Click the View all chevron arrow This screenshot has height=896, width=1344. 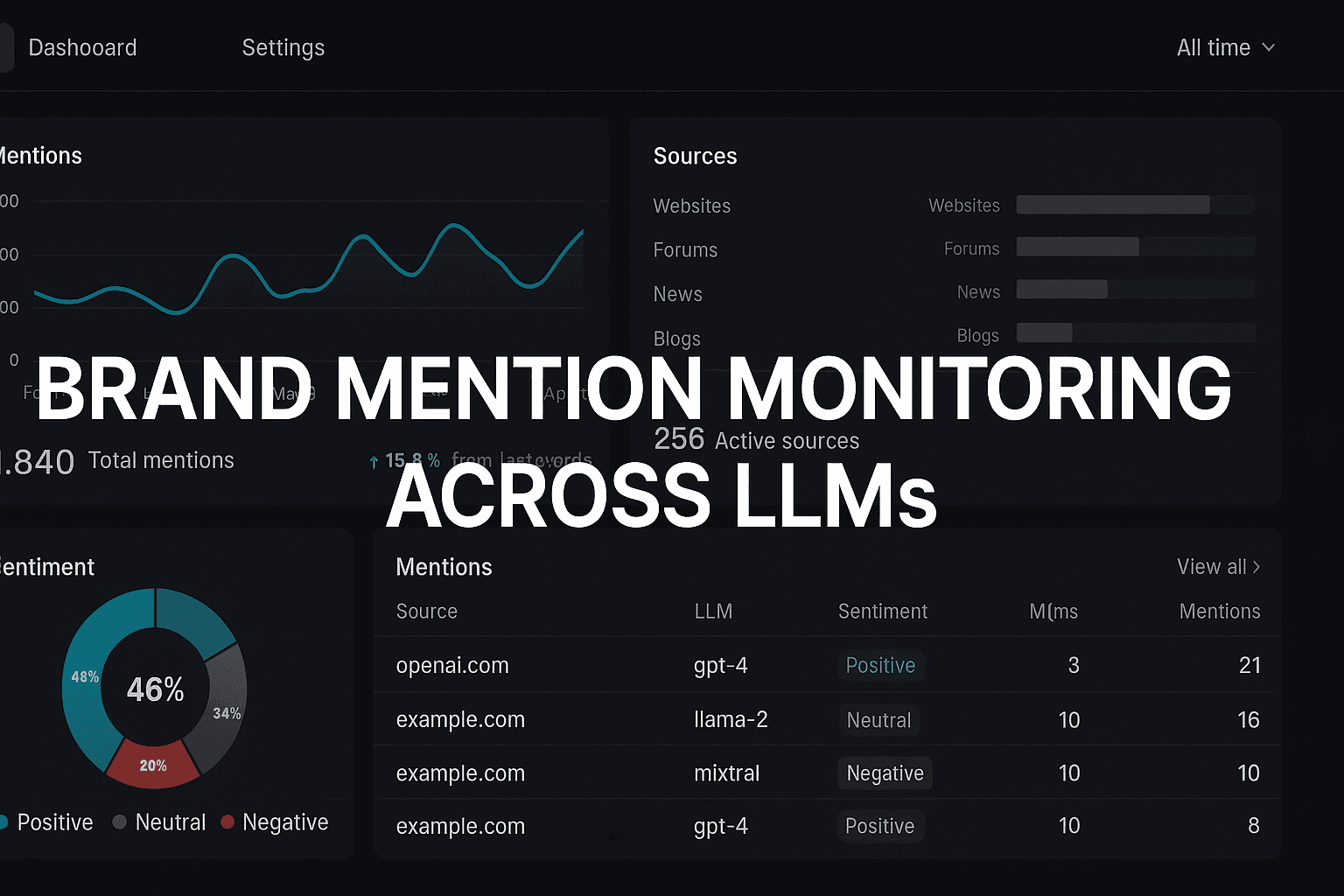click(1256, 567)
